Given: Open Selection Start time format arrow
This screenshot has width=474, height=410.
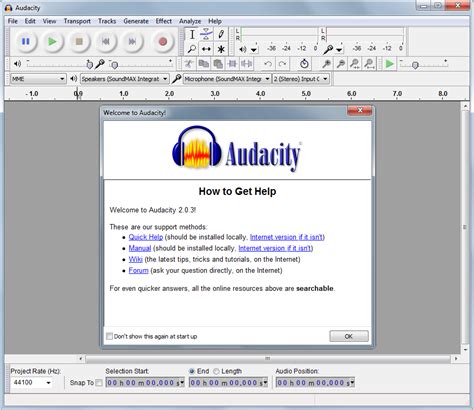Looking at the screenshot, I should tap(182, 382).
